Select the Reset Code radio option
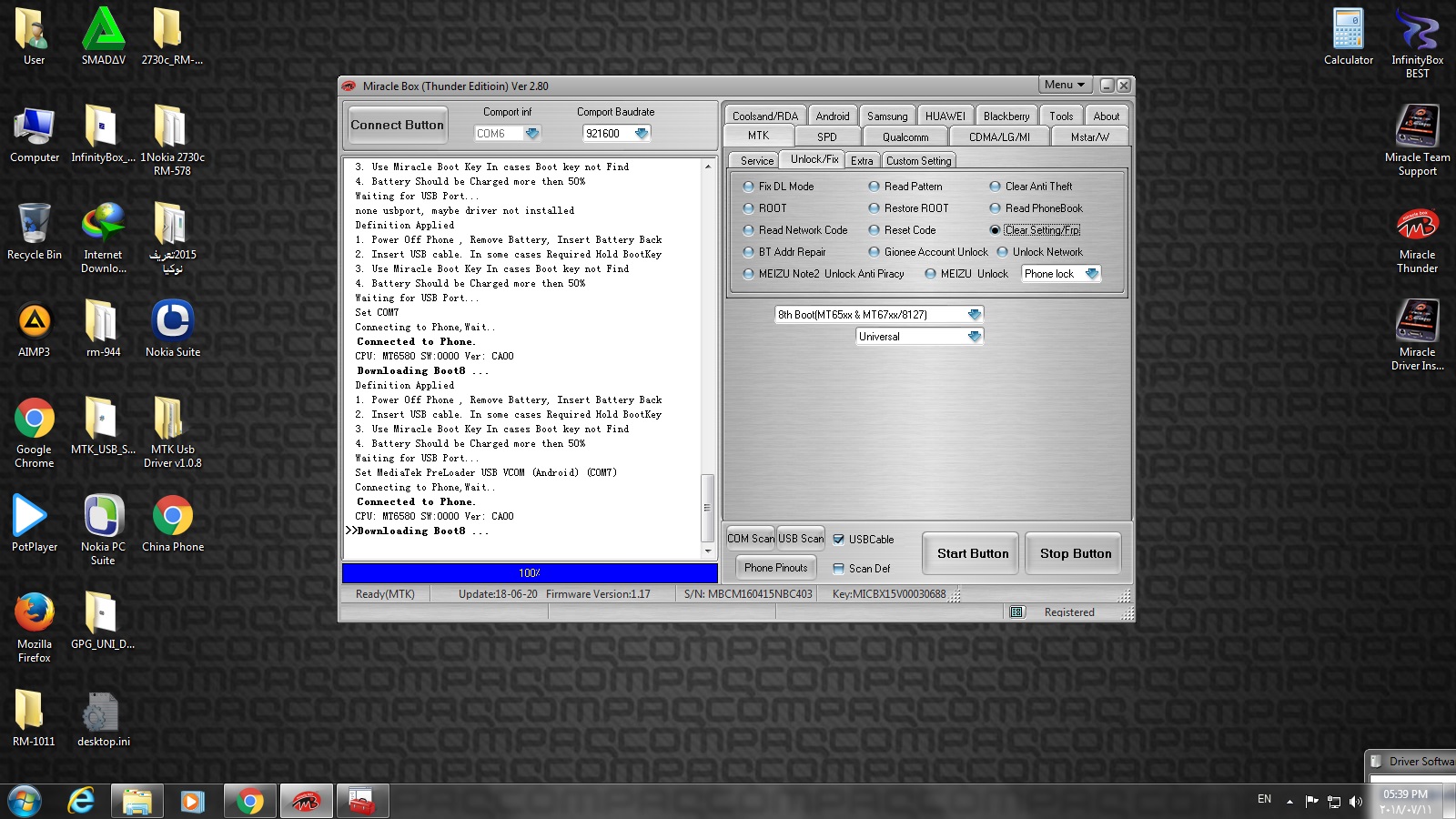This screenshot has height=819, width=1456. click(902, 230)
